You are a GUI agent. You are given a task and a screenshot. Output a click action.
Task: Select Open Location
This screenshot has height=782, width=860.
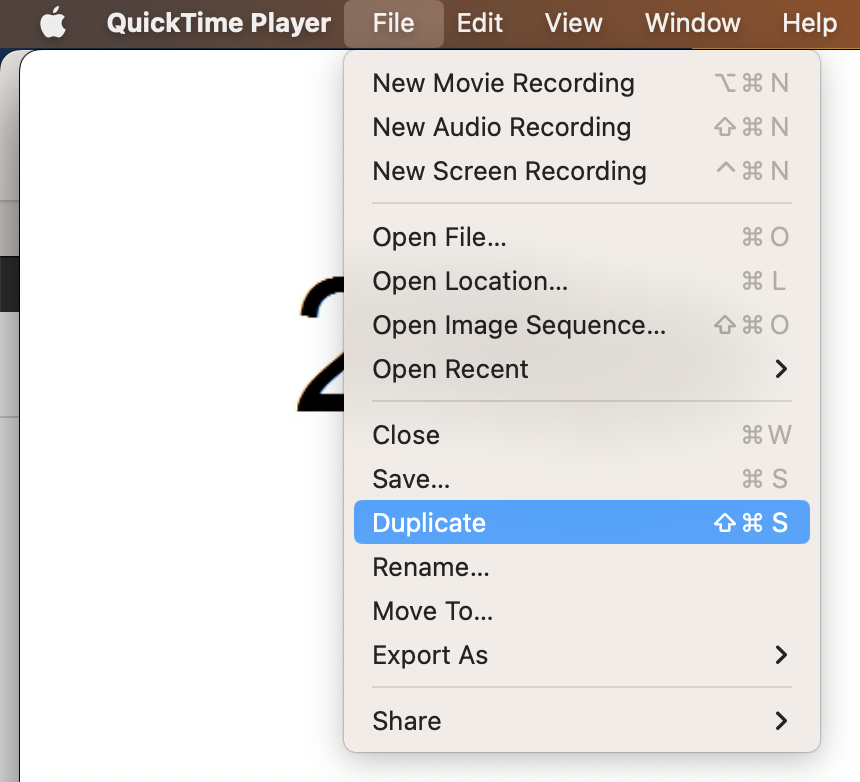coord(469,281)
